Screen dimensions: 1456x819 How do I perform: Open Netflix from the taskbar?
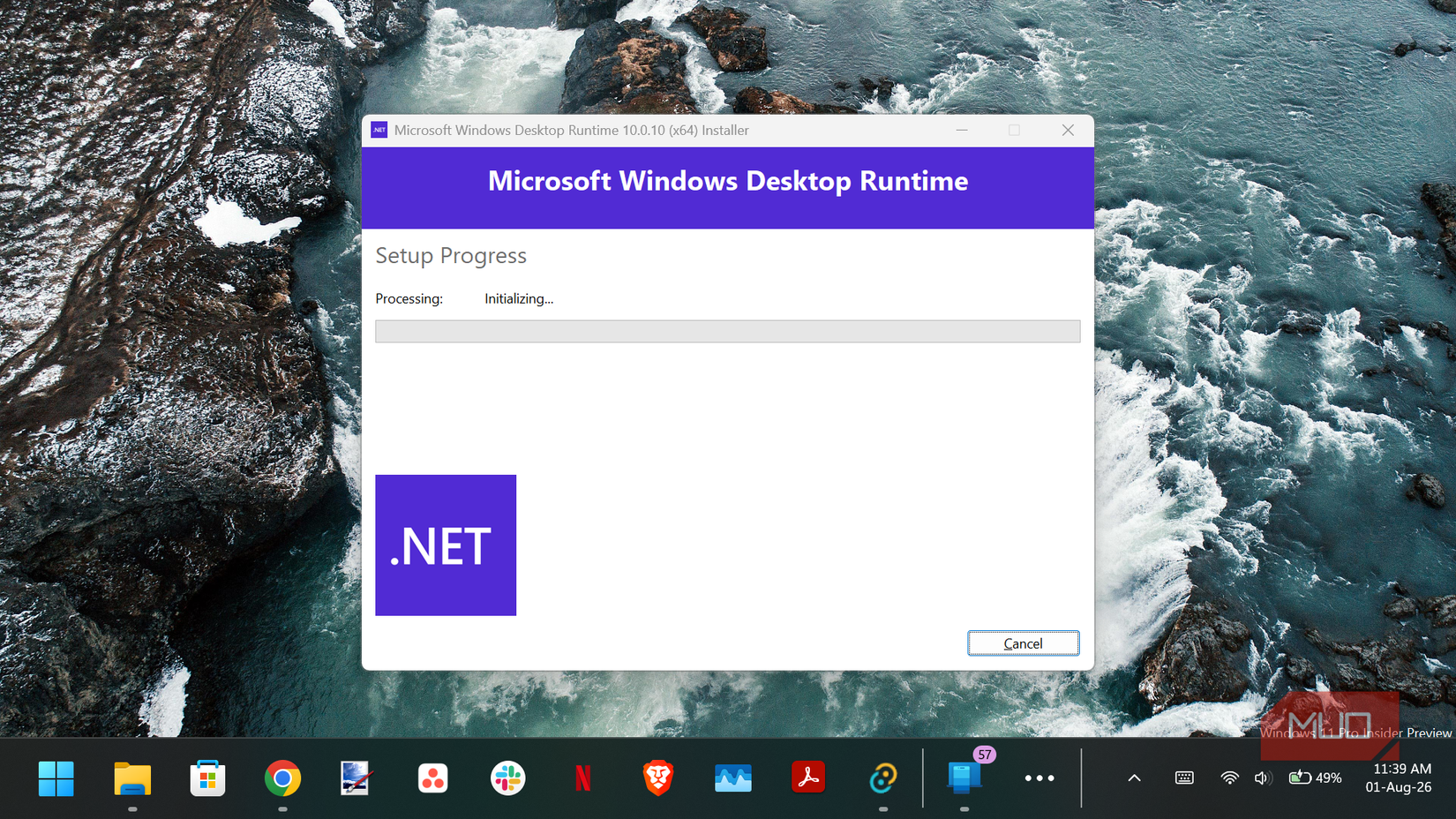(x=583, y=778)
